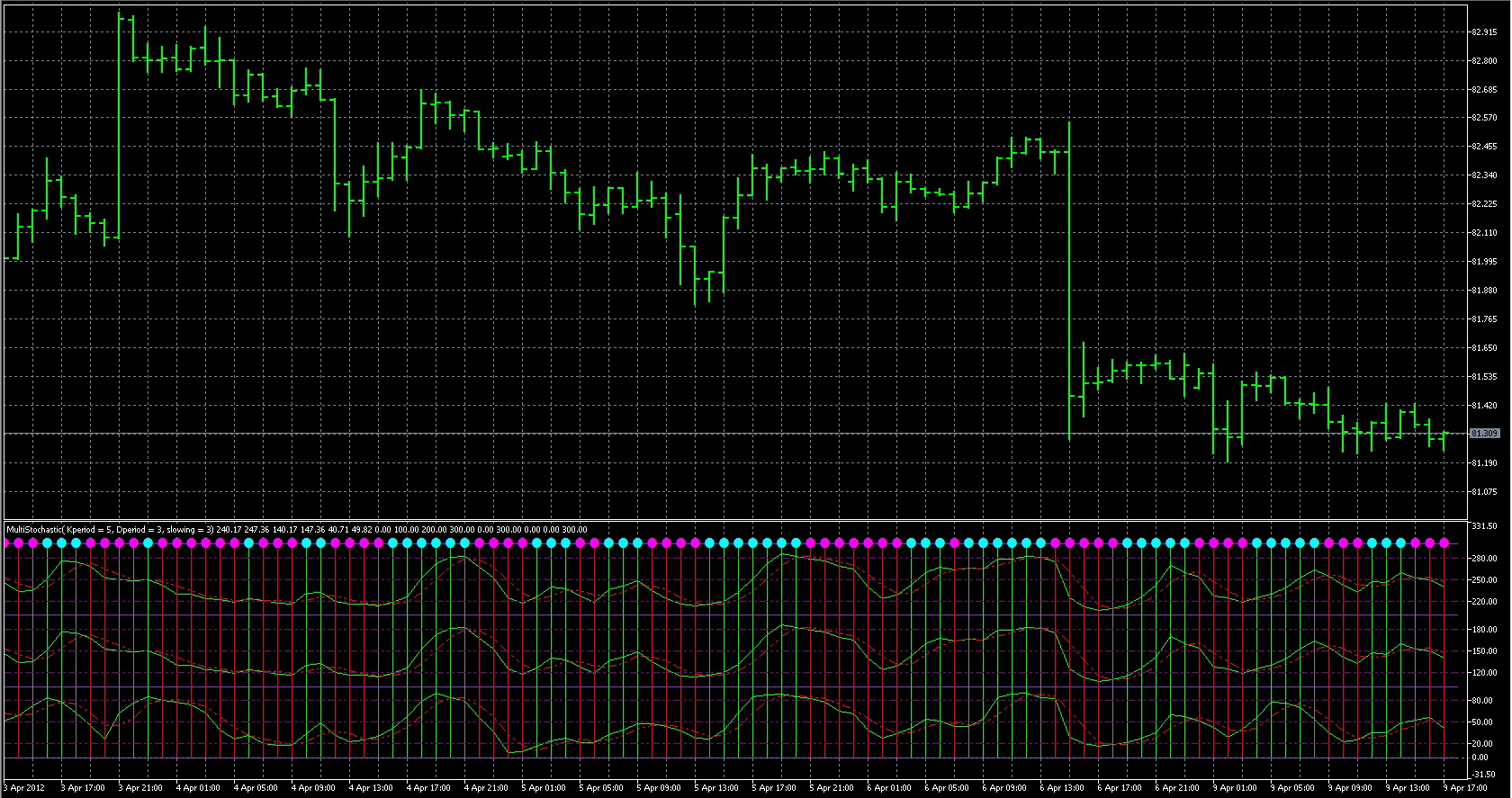
Task: Click the 82.455 price scale label
Action: 1484,147
